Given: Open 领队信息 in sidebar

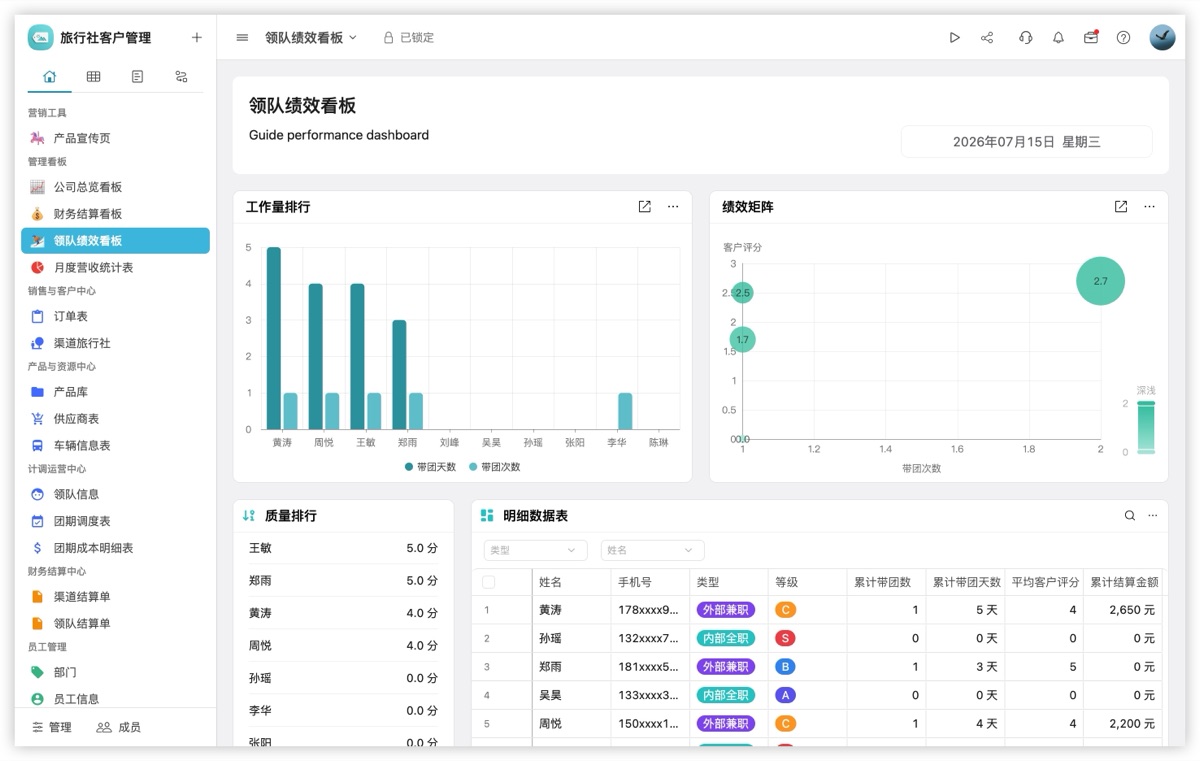Looking at the screenshot, I should coord(115,494).
